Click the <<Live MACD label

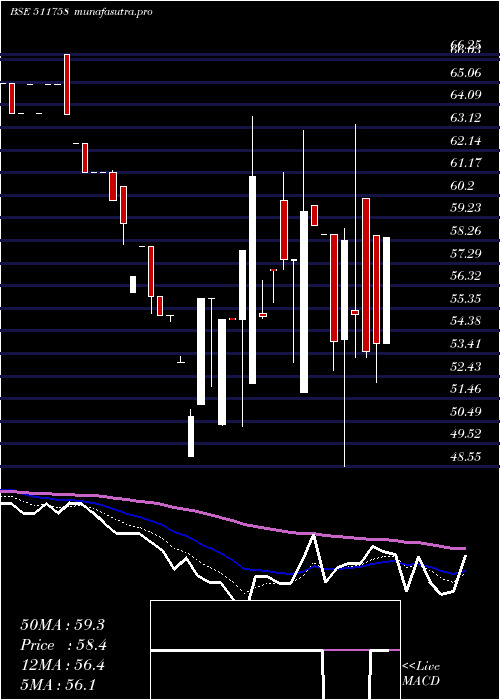421,674
